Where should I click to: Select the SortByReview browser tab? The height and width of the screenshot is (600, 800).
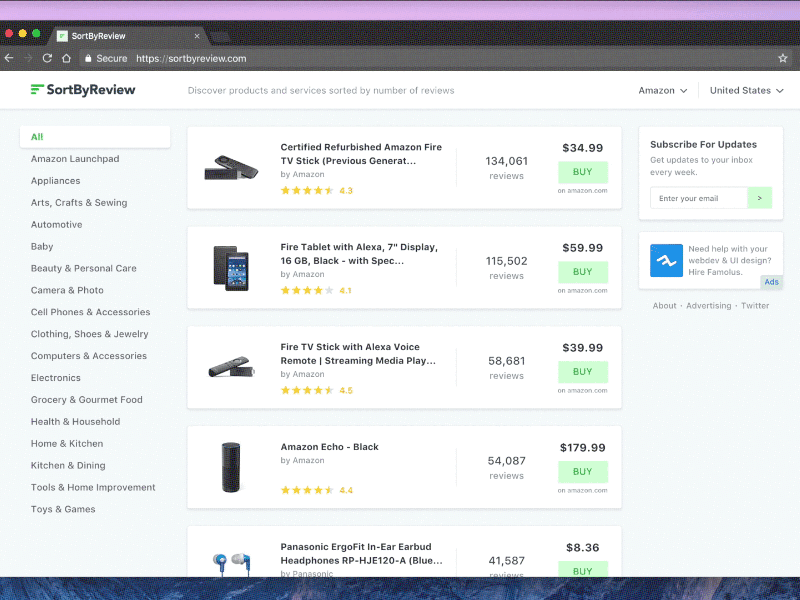coord(128,36)
